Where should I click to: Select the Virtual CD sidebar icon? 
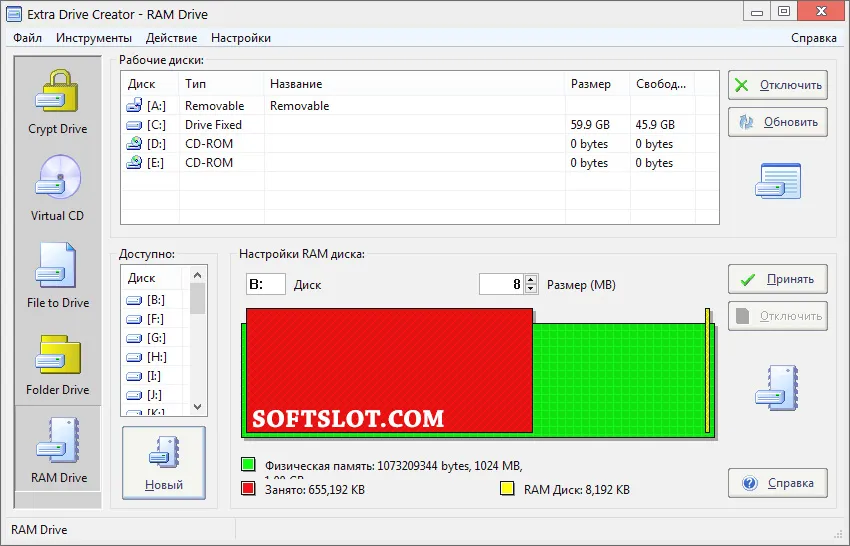(x=57, y=188)
